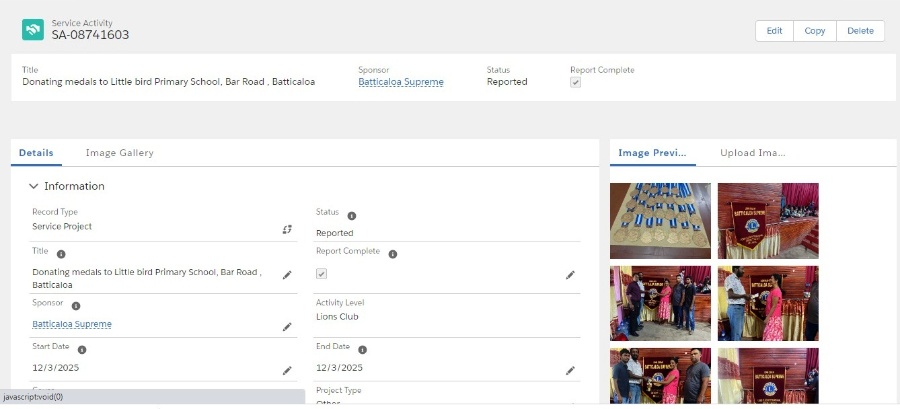Toggle Report Complete checkbox in Details section
This screenshot has width=900, height=409.
tap(321, 273)
